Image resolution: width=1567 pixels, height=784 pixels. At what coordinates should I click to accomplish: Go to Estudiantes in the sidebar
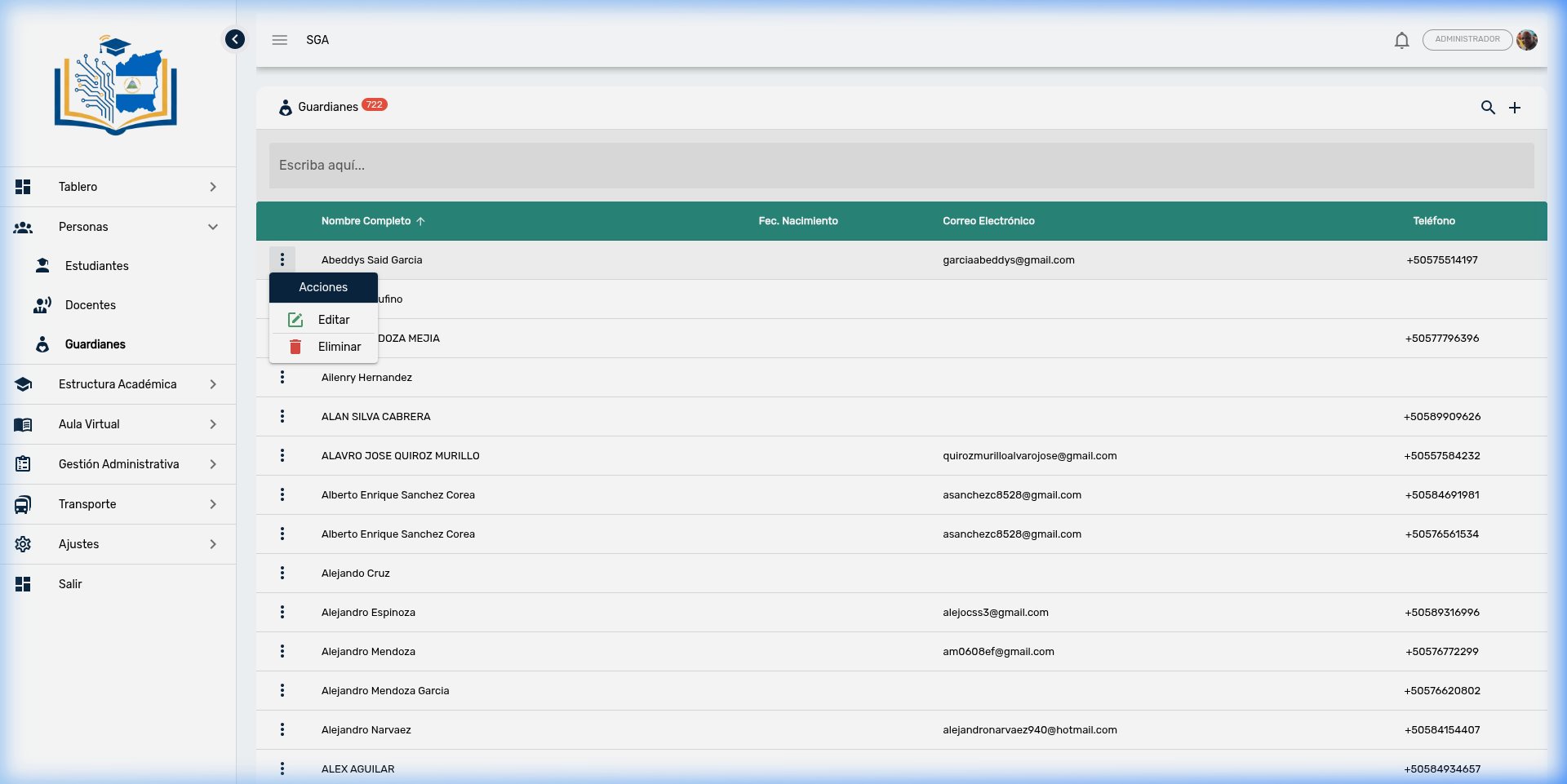point(97,266)
